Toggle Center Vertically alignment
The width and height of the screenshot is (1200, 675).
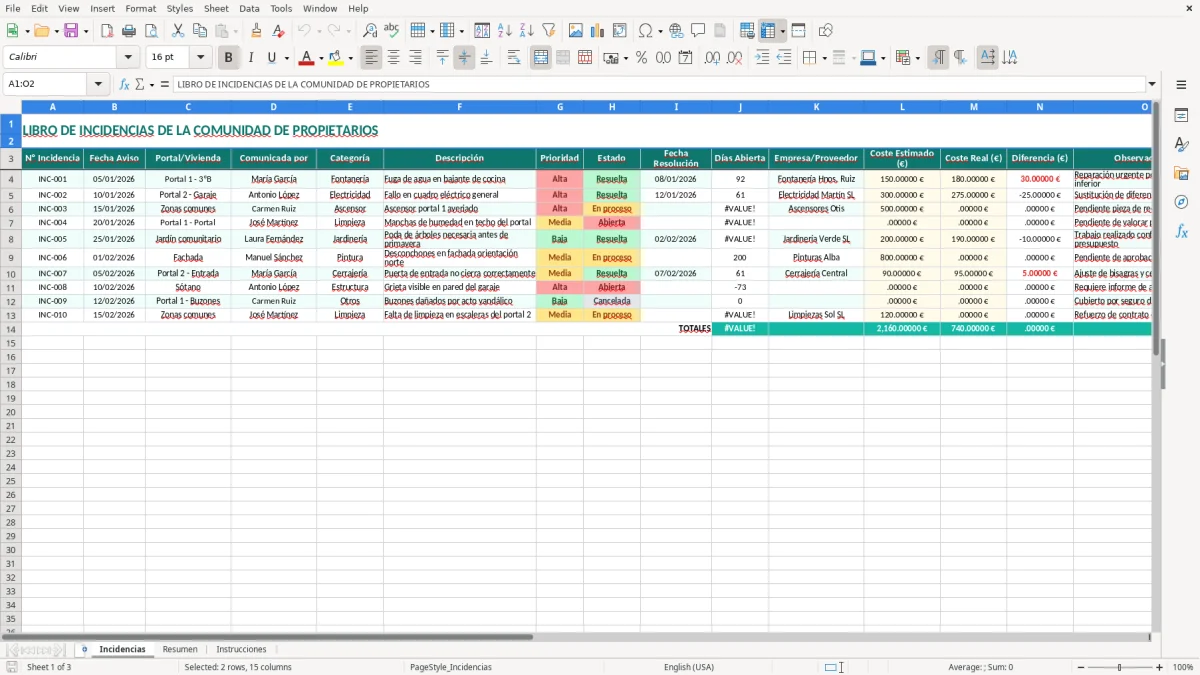tap(464, 58)
